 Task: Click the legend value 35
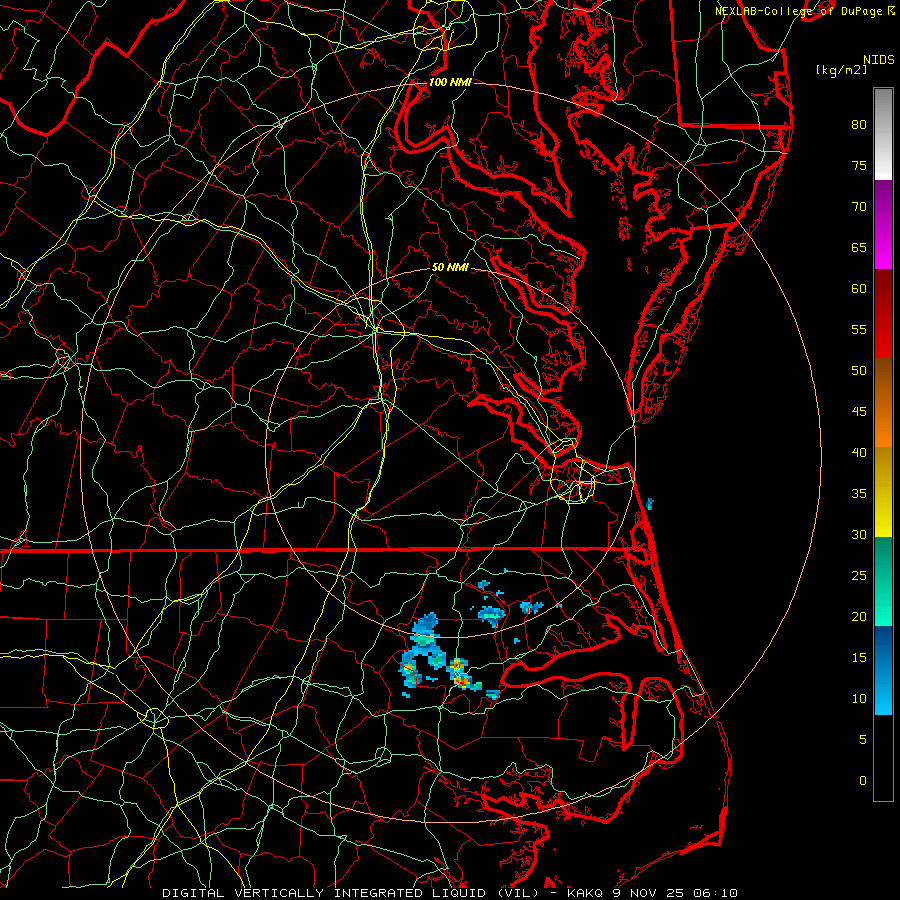[859, 494]
